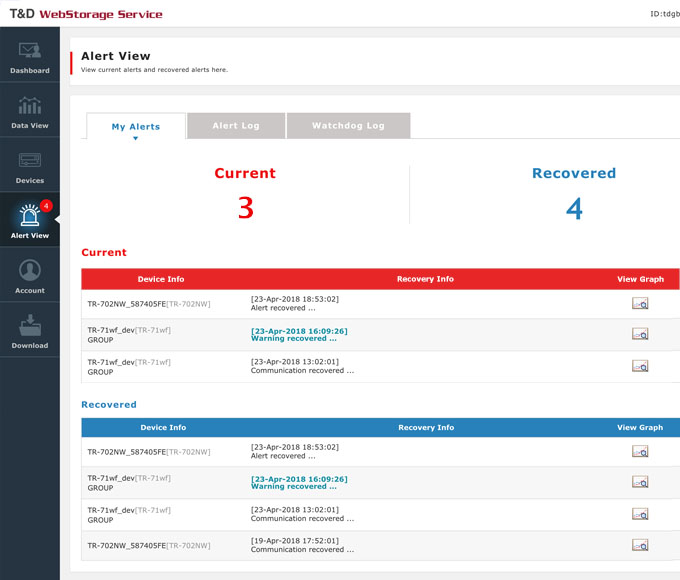Image resolution: width=680 pixels, height=580 pixels.
Task: Open Data View in the sidebar
Action: [29, 106]
